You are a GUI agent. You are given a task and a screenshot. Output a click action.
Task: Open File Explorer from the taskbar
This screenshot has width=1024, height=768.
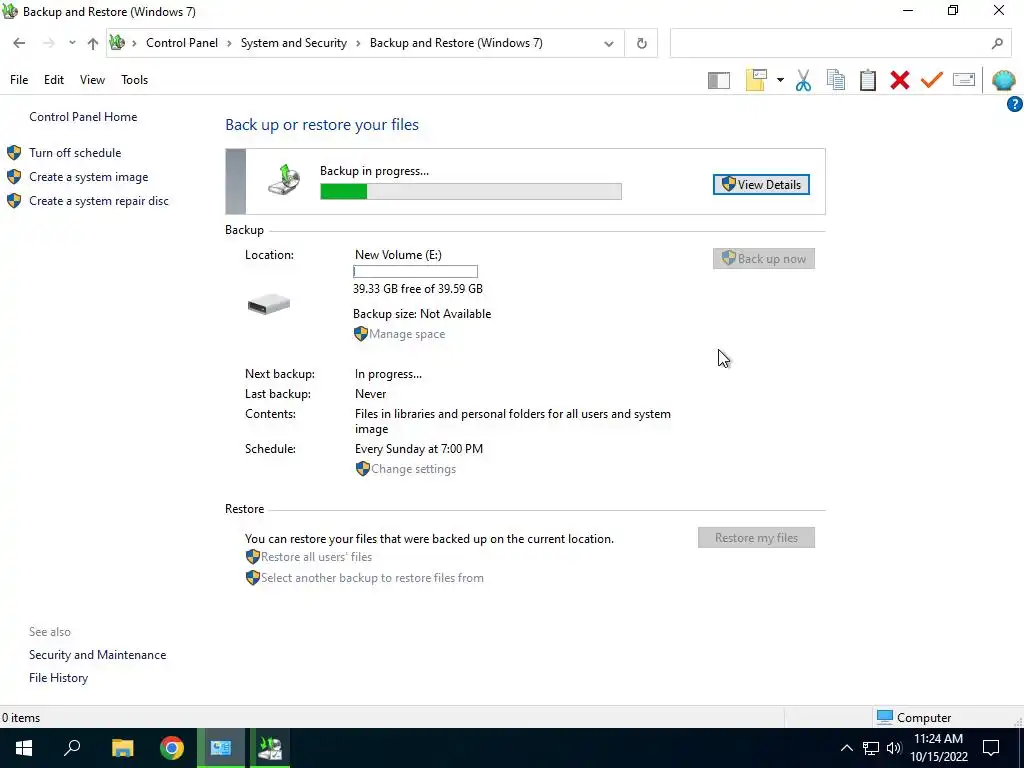pyautogui.click(x=122, y=748)
